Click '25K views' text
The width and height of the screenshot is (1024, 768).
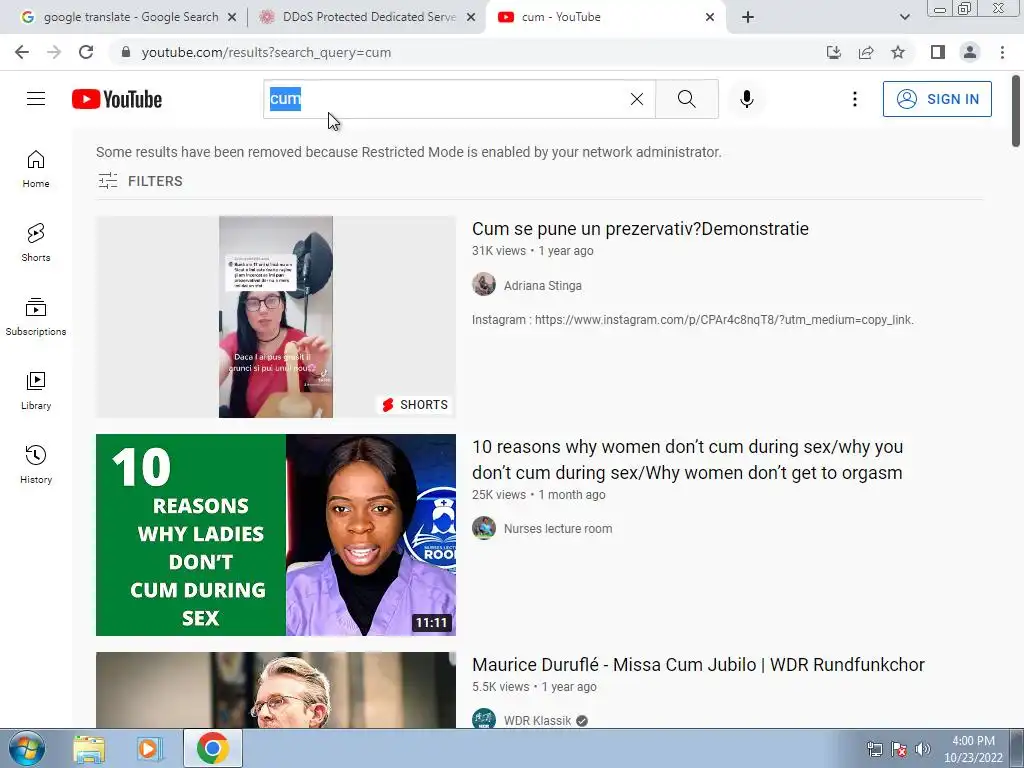coord(499,495)
